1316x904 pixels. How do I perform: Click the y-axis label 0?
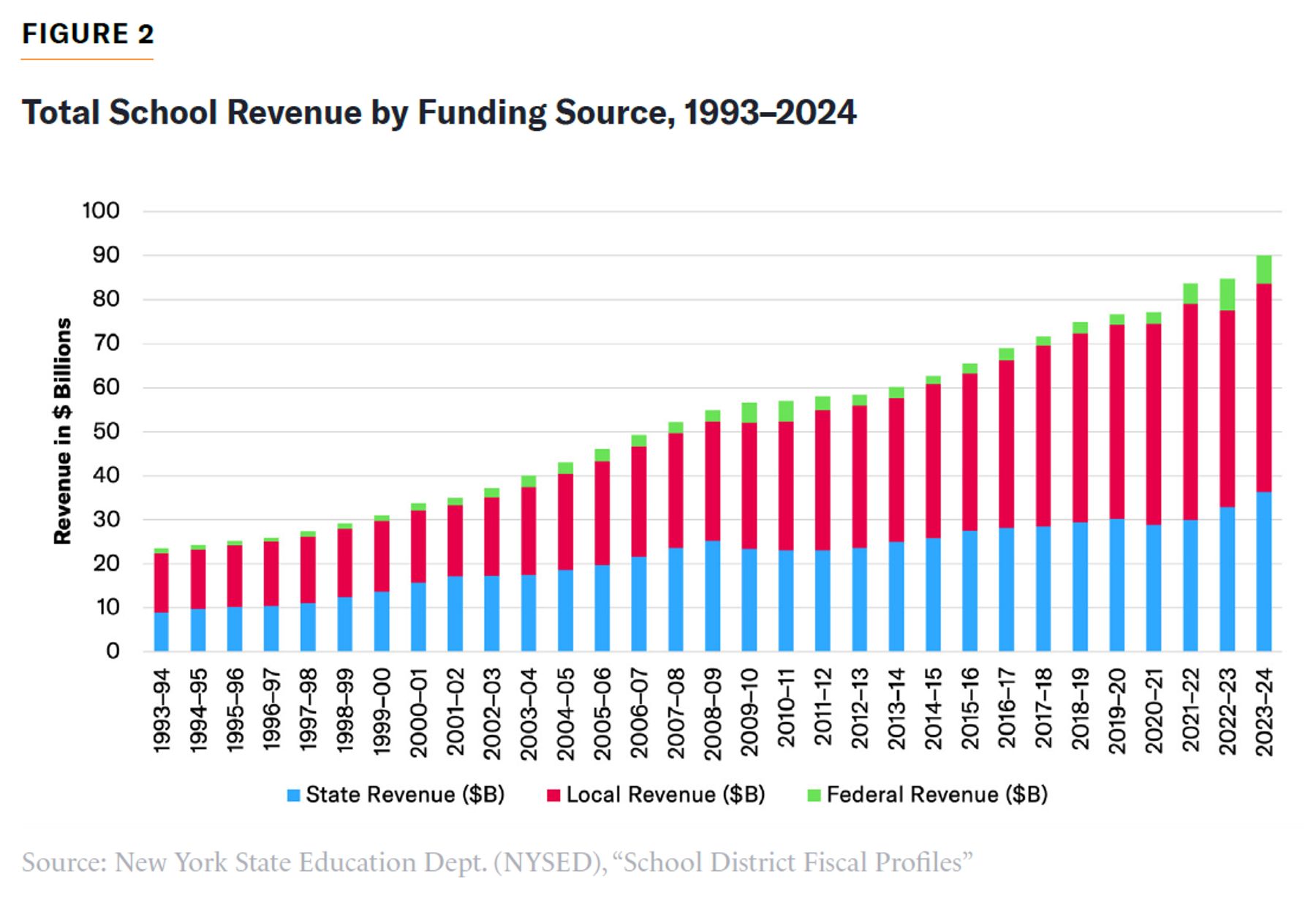point(113,651)
